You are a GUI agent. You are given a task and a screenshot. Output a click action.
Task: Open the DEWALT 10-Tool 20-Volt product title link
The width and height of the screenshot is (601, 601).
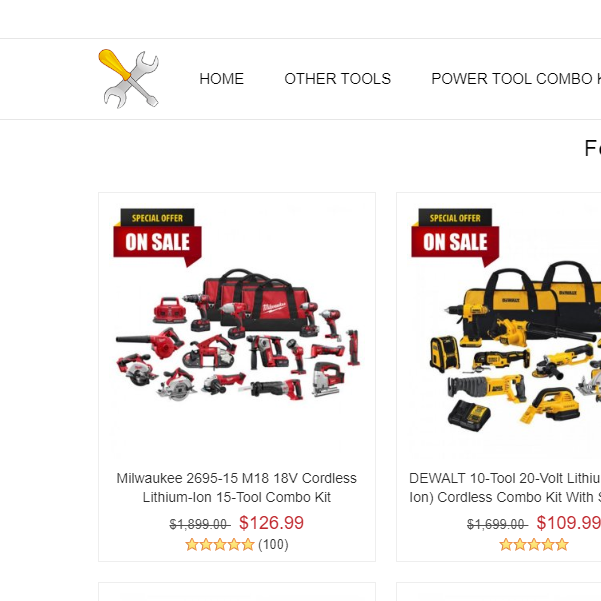click(505, 488)
